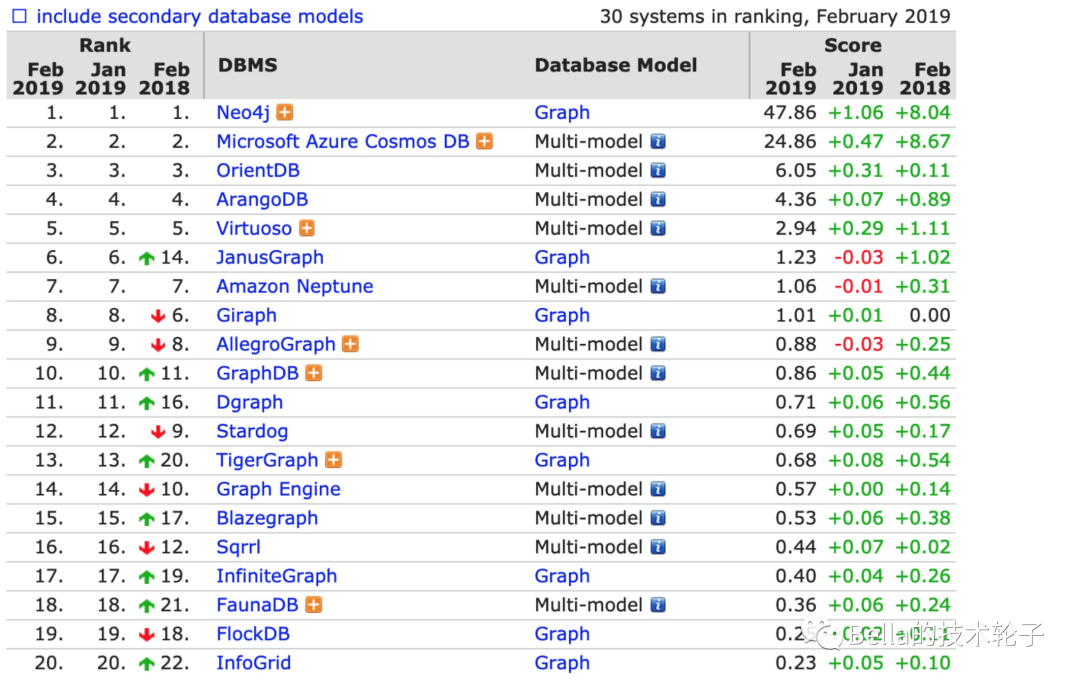Click green up arrow in Dgraph row

pos(146,403)
